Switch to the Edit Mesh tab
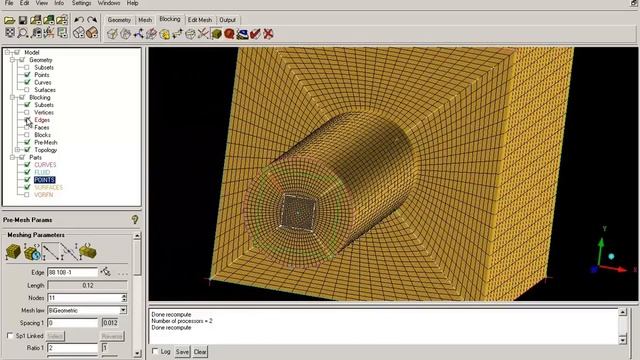 click(x=200, y=20)
